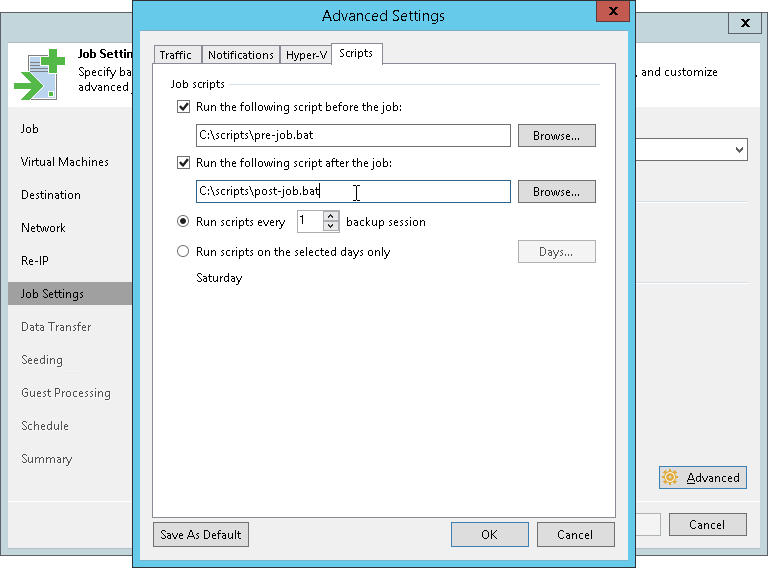Increase backup session count with up arrow

[331, 216]
